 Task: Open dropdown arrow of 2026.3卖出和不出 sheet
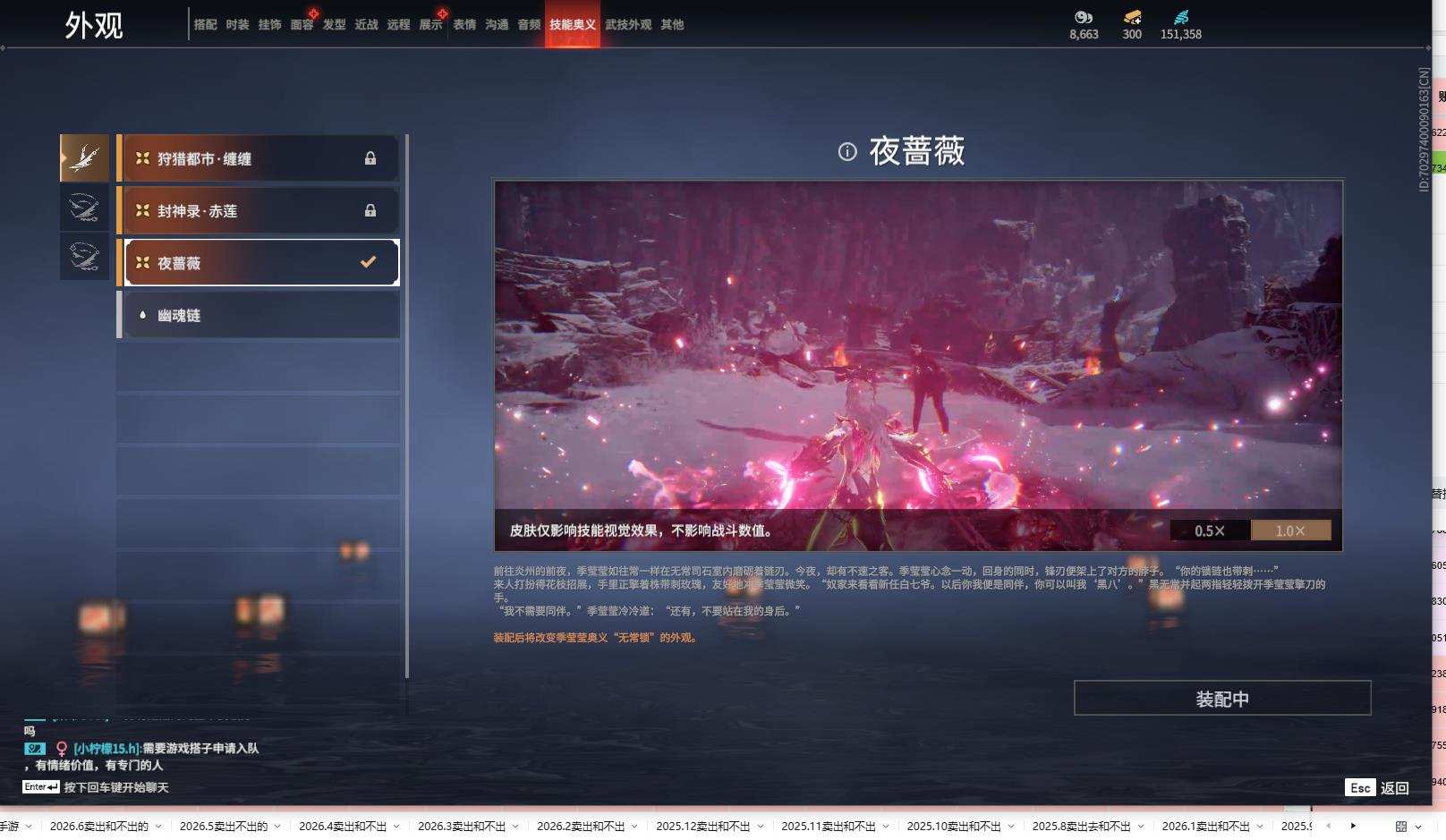tap(515, 827)
